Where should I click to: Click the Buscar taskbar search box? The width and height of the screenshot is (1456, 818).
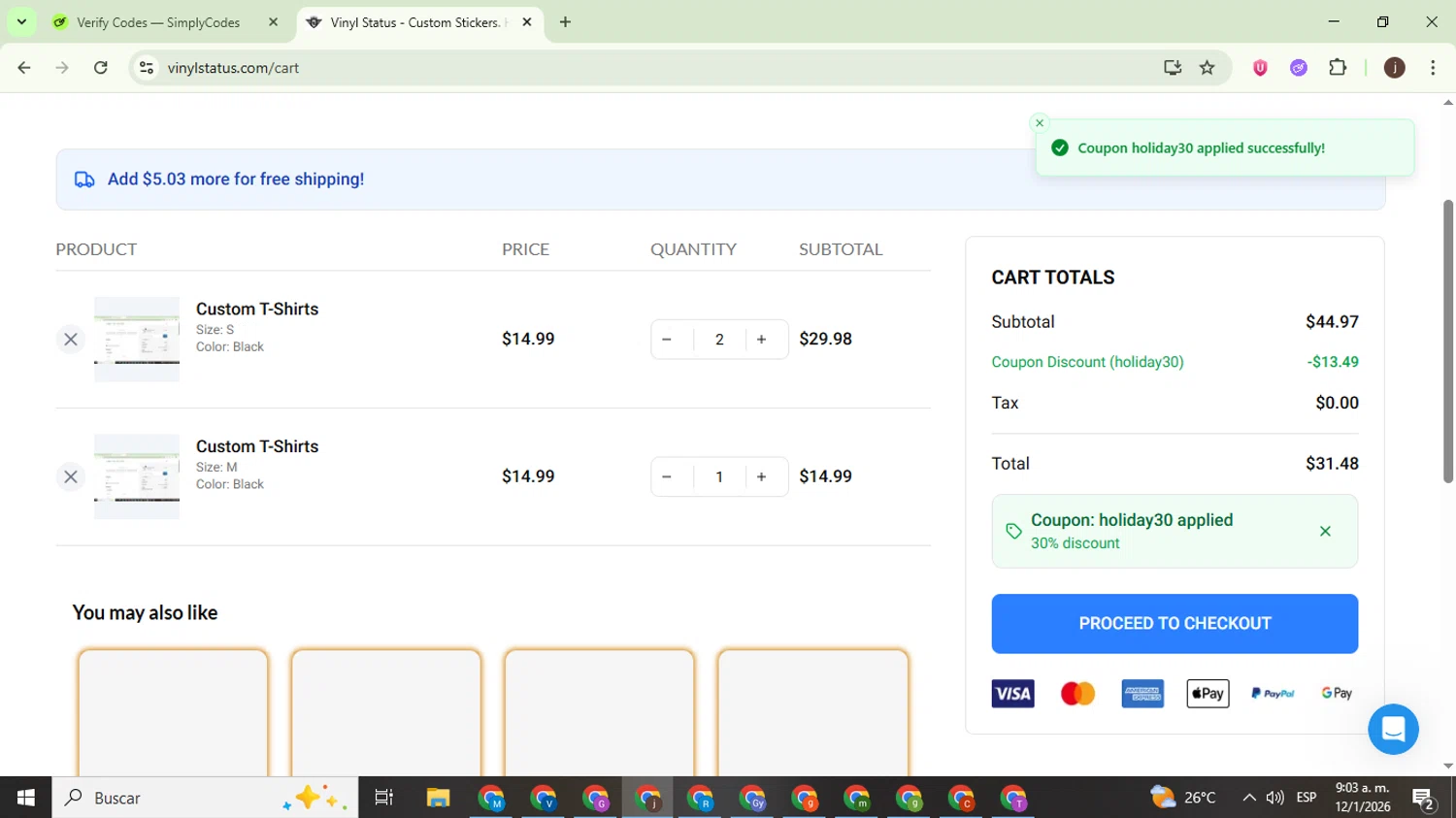click(x=205, y=798)
